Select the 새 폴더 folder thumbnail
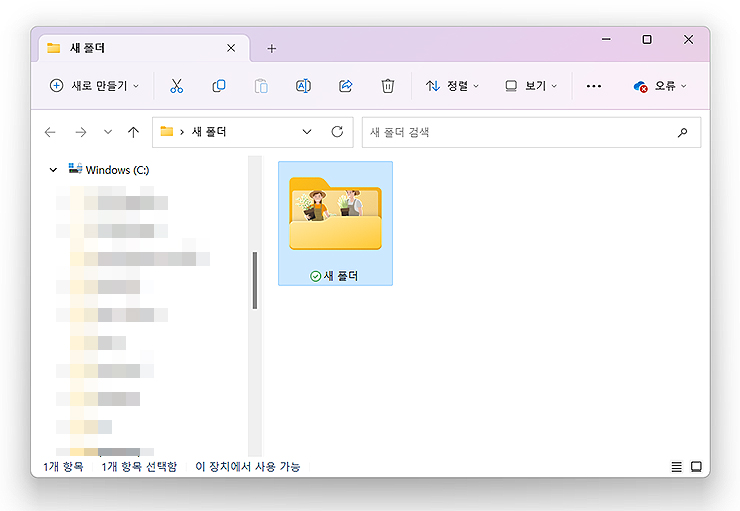The image size is (740, 511). click(x=335, y=223)
